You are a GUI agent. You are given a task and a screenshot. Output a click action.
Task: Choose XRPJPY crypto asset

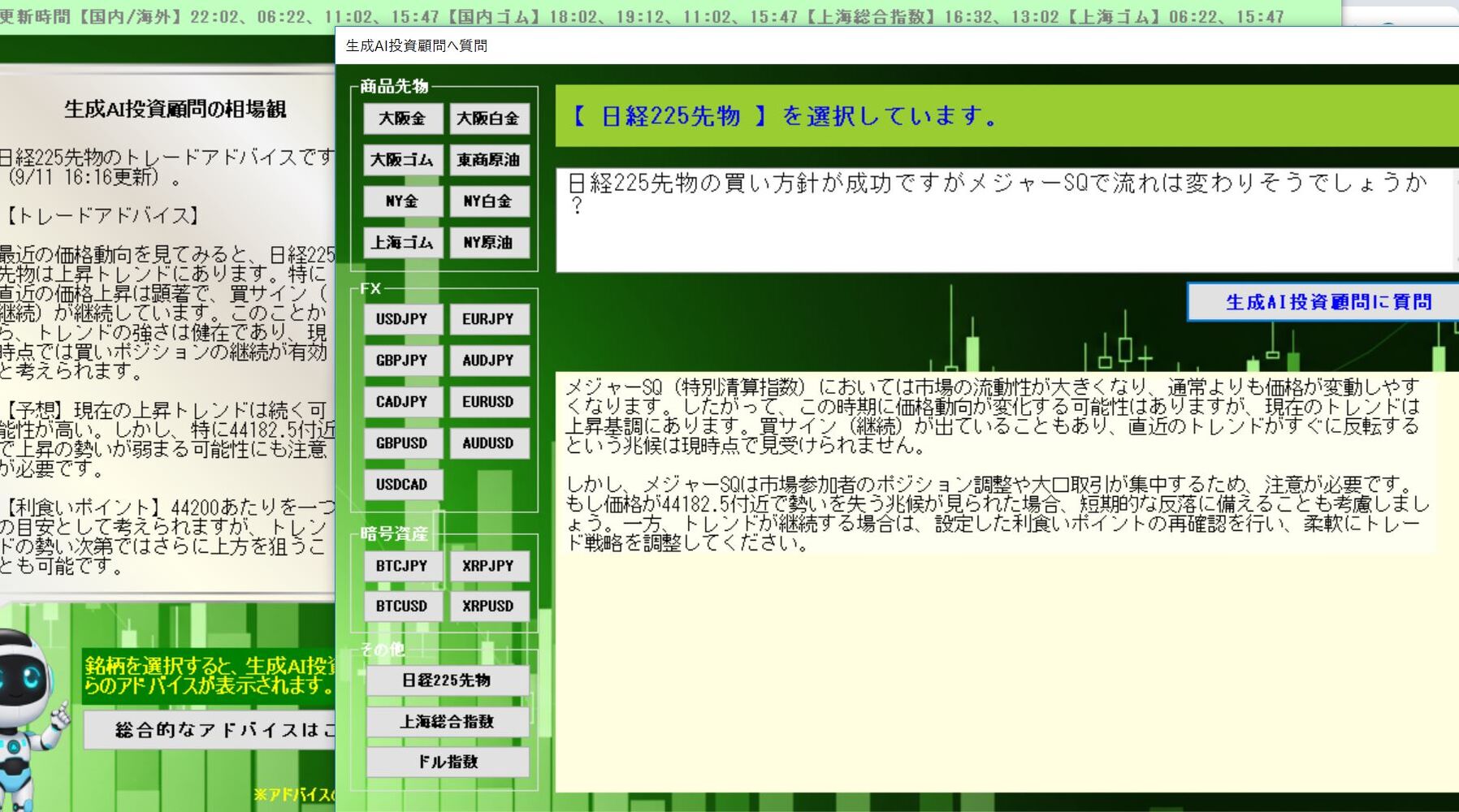489,566
